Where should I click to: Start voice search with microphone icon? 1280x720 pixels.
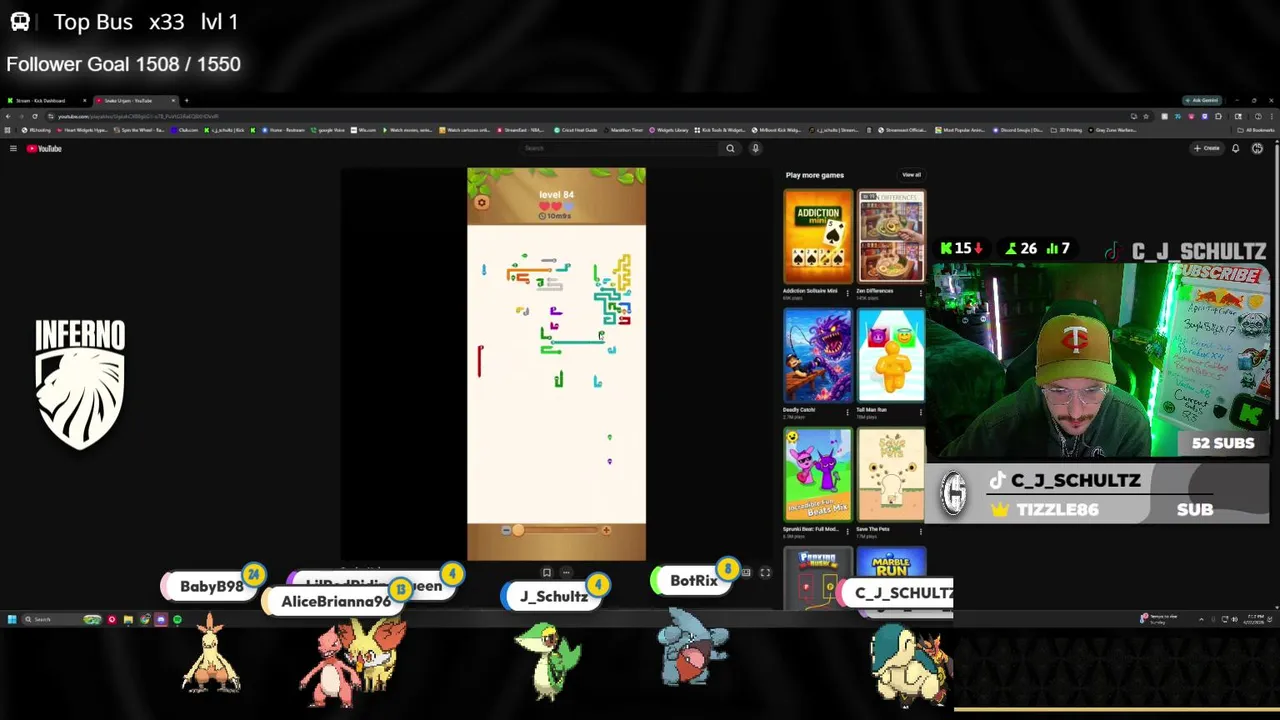point(755,148)
